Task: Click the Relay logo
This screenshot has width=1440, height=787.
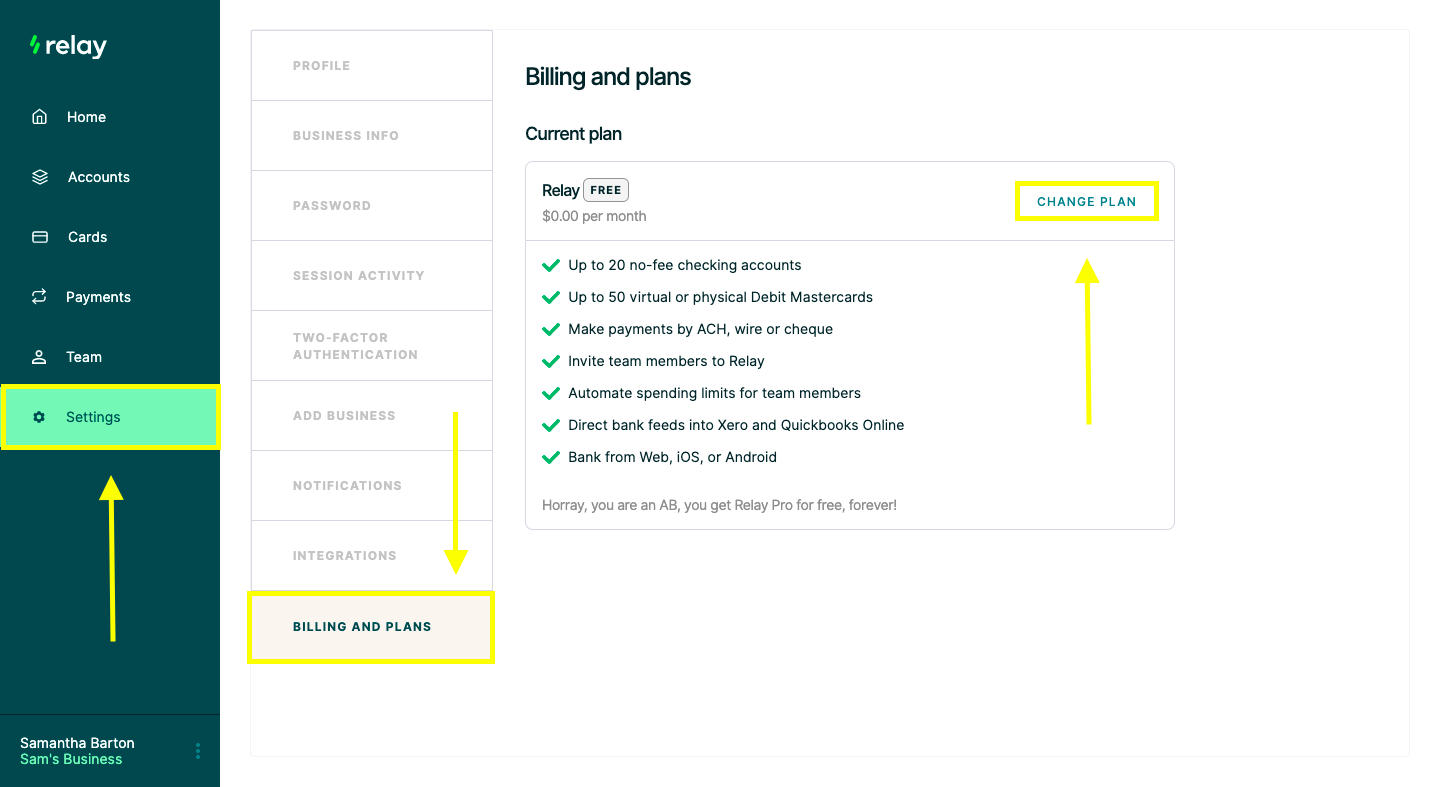Action: point(68,46)
